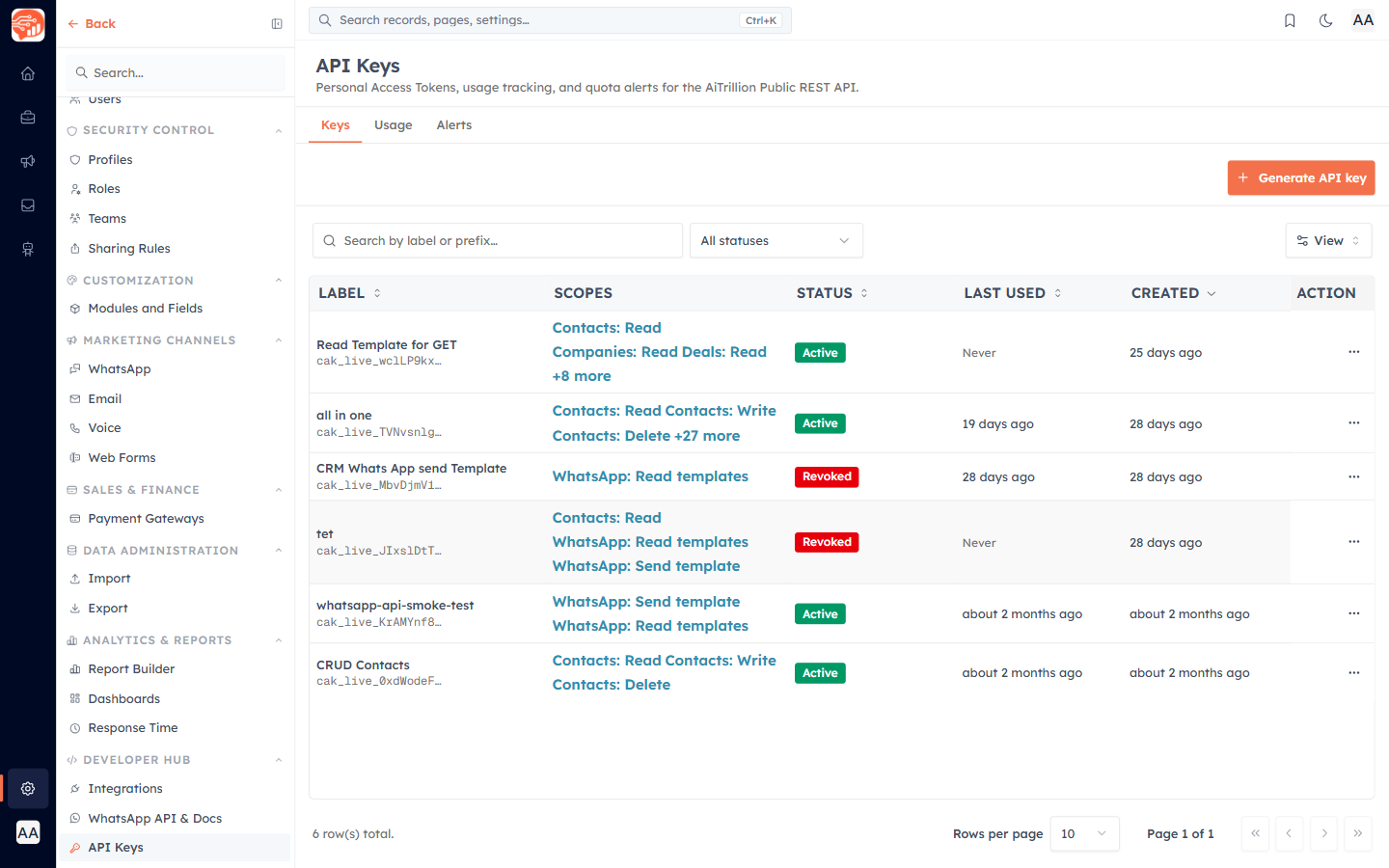Click the settings gear icon in rail
The image size is (1389, 868).
[x=28, y=788]
